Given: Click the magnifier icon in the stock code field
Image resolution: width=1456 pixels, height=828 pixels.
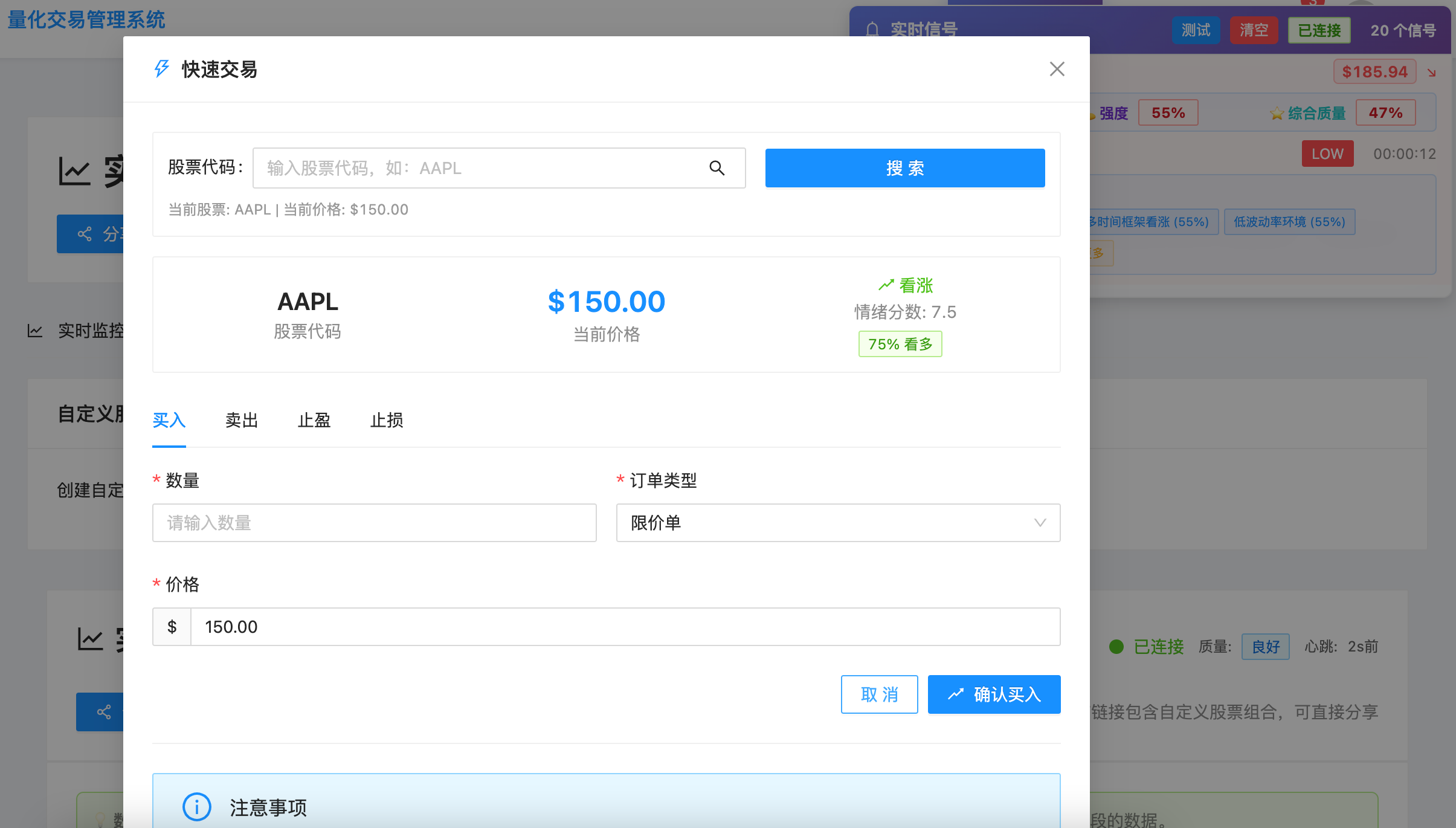Looking at the screenshot, I should pos(717,168).
